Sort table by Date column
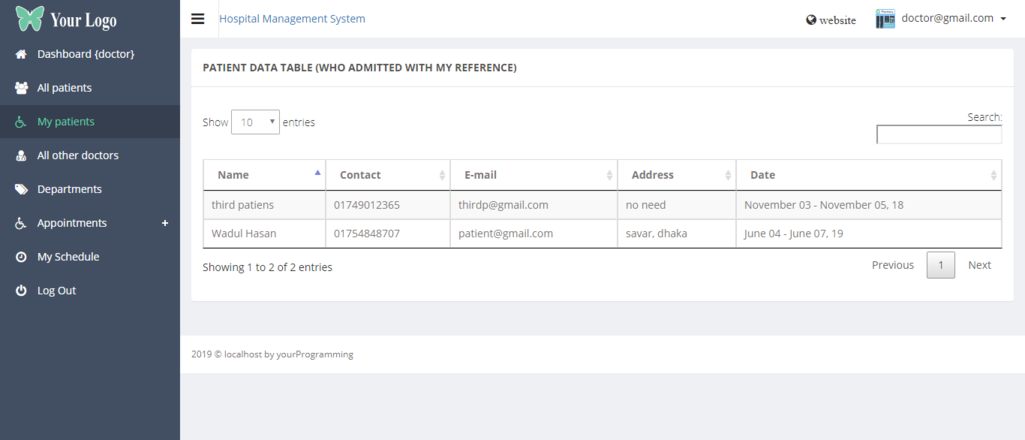 click(868, 175)
